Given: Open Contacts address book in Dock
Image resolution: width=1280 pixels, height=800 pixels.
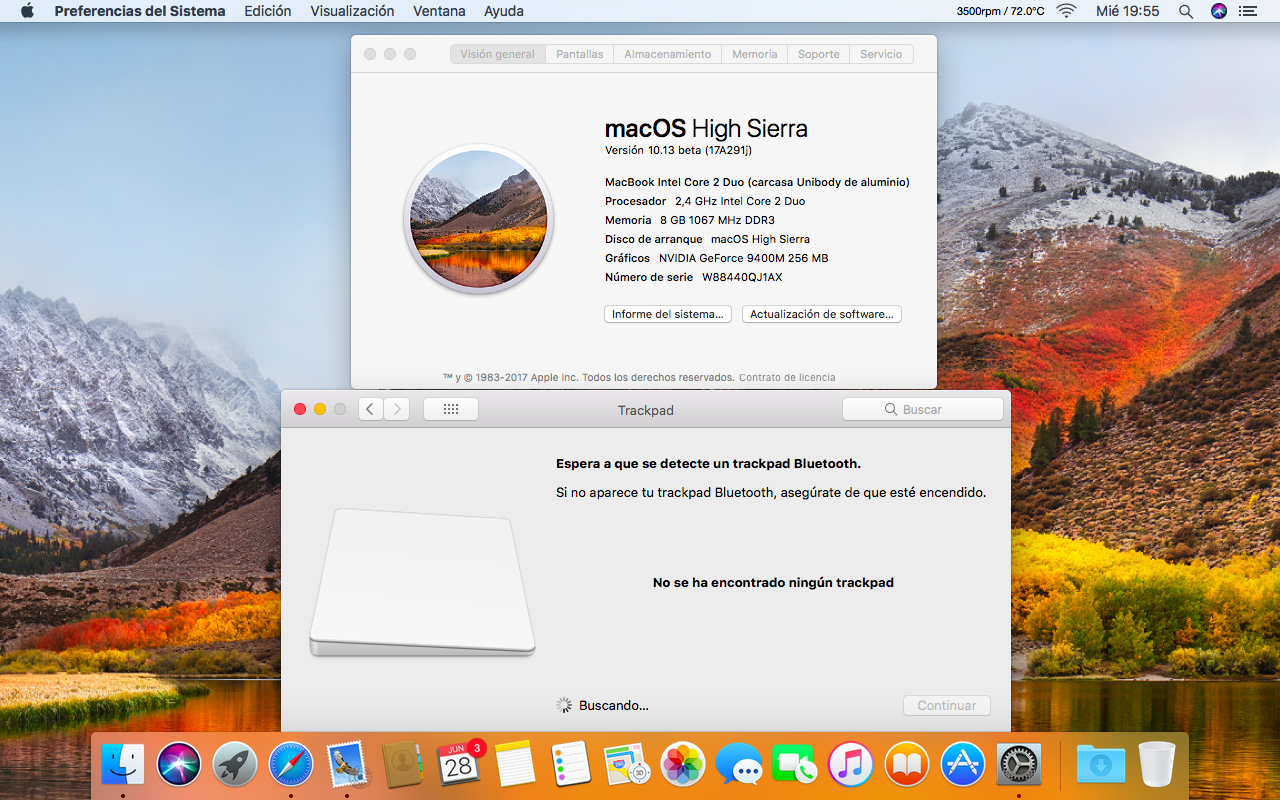Looking at the screenshot, I should (x=403, y=765).
